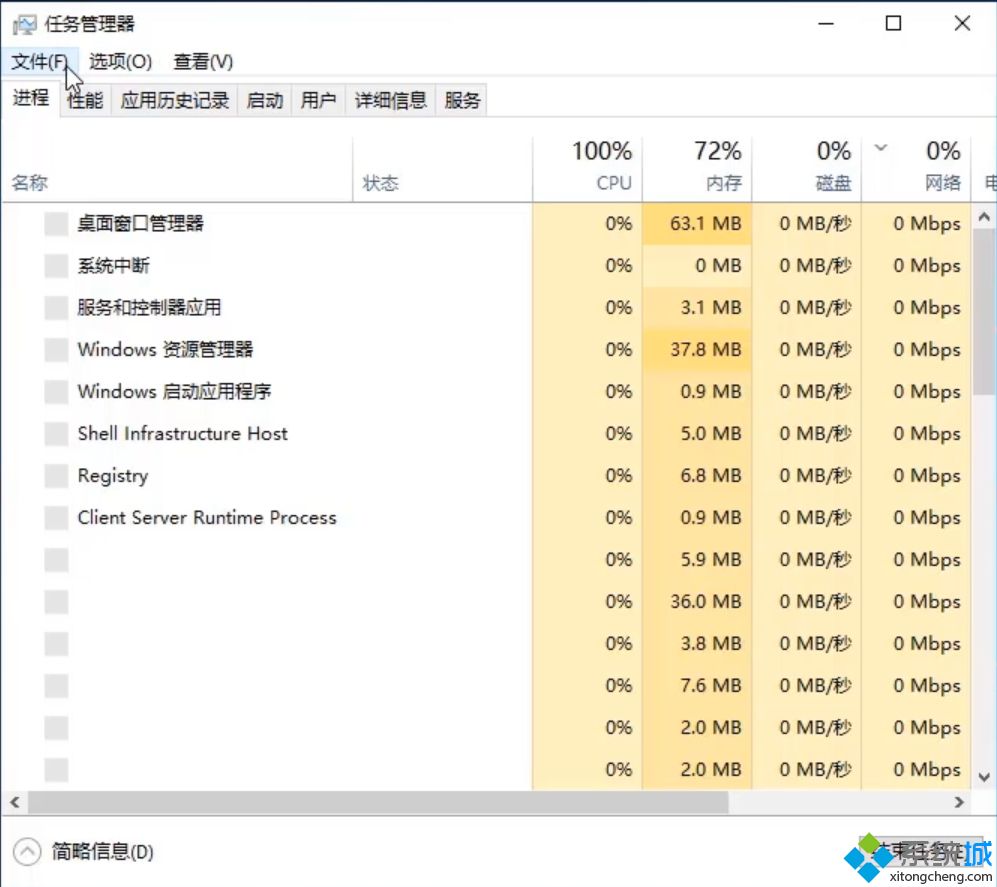Image resolution: width=997 pixels, height=887 pixels.
Task: Sort by 磁盘 column header
Action: coord(807,169)
